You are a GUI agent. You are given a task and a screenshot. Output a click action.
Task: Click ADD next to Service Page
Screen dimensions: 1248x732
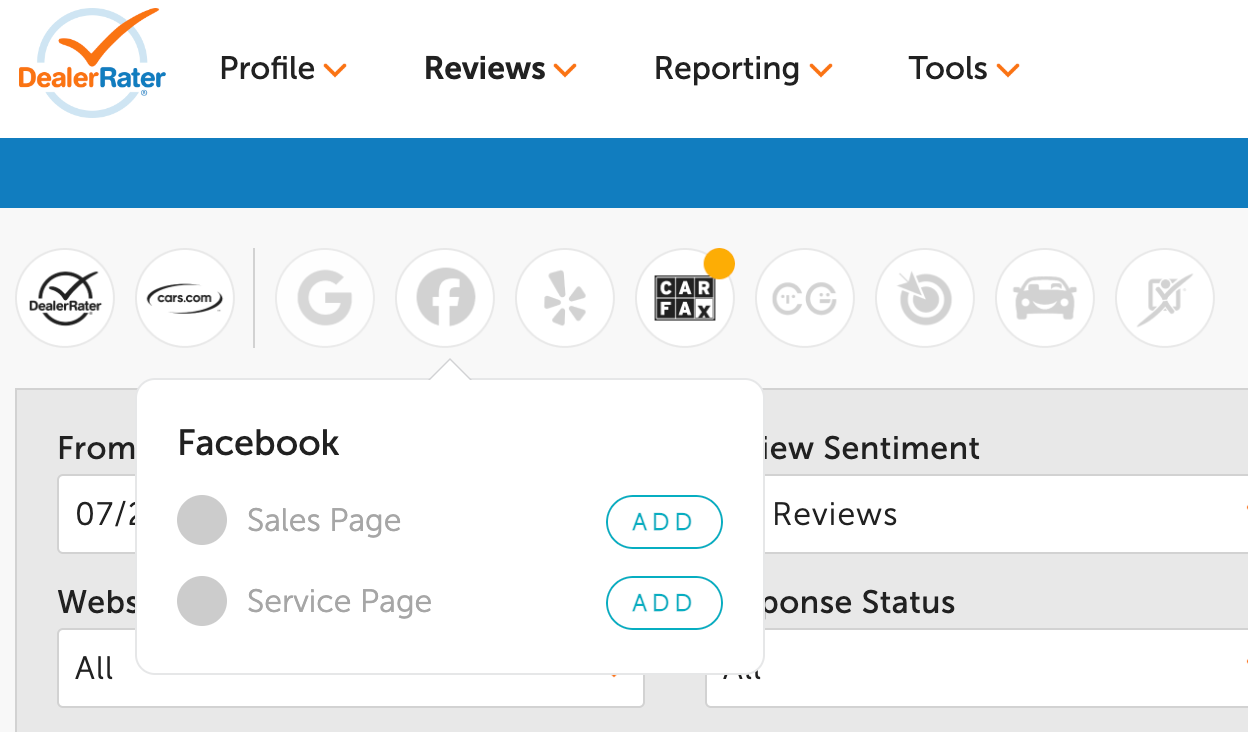pos(664,602)
